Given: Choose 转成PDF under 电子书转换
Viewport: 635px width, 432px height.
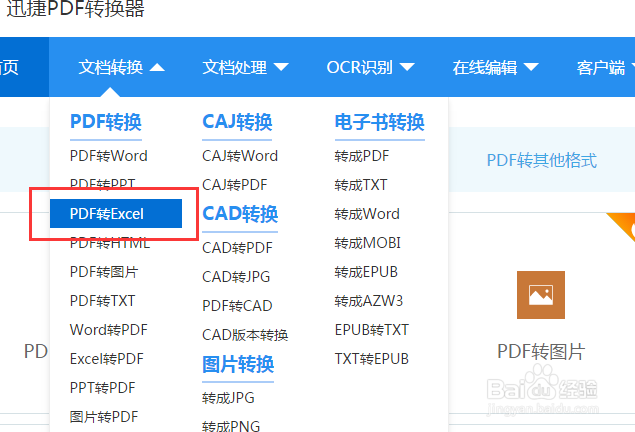Looking at the screenshot, I should [x=362, y=156].
